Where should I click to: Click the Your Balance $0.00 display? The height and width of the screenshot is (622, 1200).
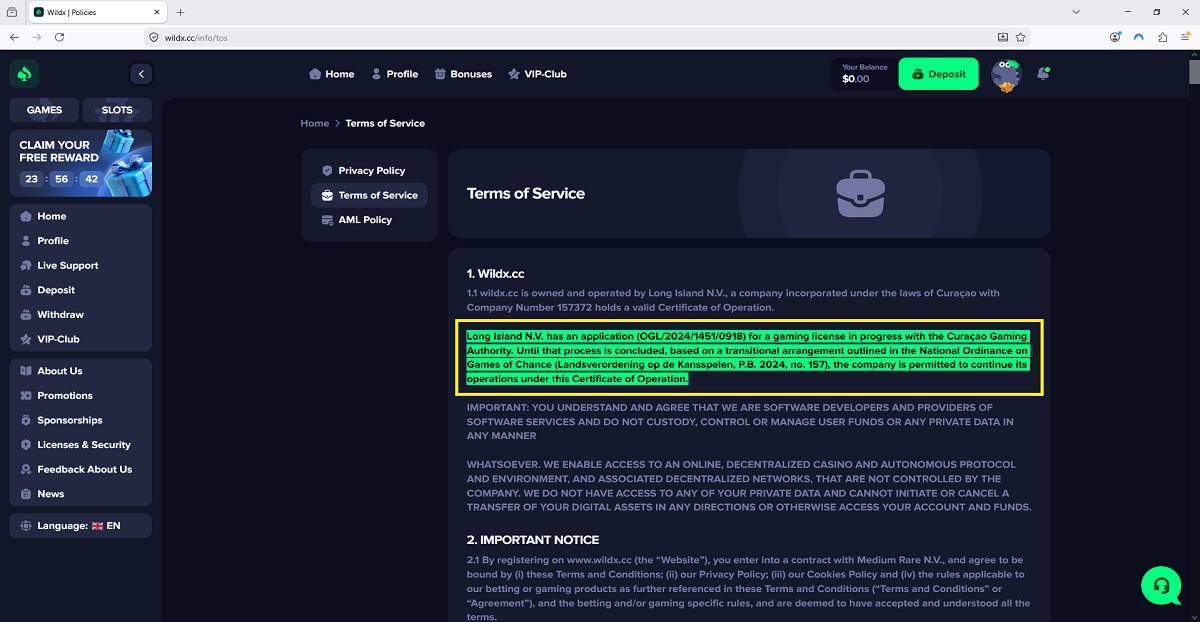coord(864,74)
